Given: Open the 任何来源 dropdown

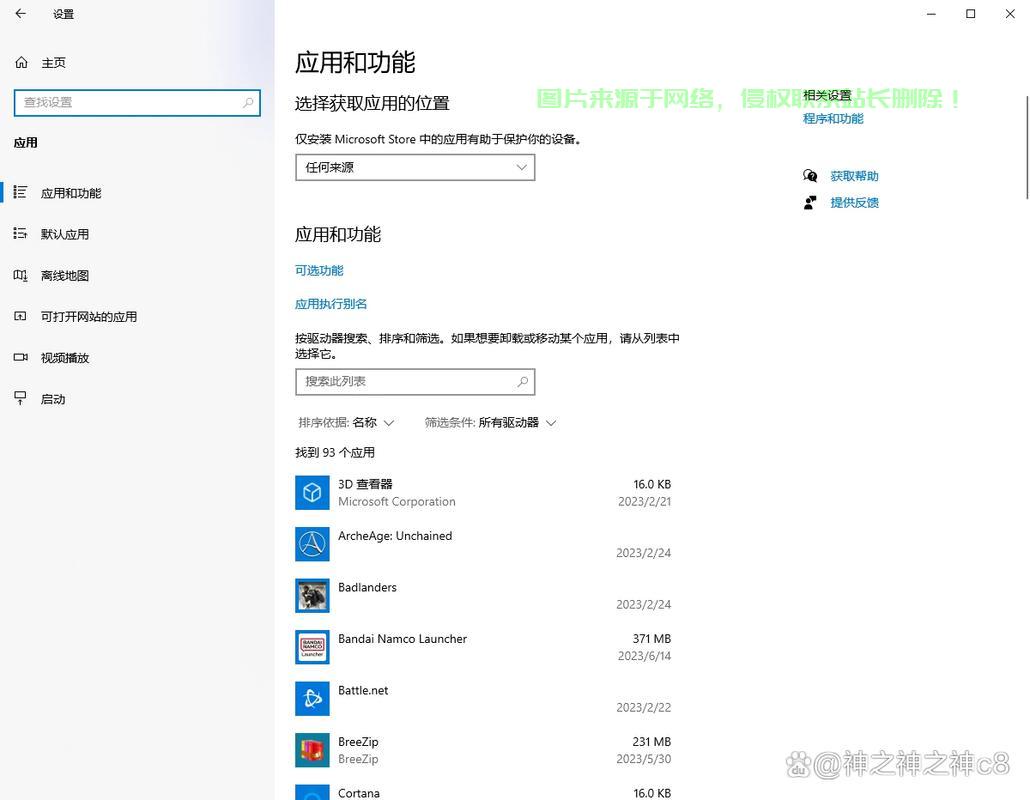Looking at the screenshot, I should (x=415, y=168).
